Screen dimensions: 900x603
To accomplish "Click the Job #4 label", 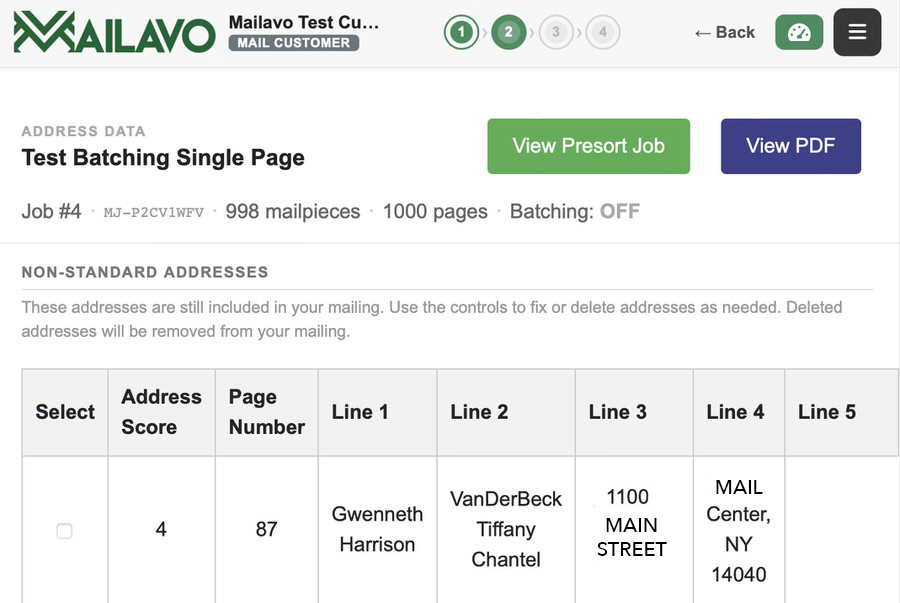I will click(x=52, y=212).
